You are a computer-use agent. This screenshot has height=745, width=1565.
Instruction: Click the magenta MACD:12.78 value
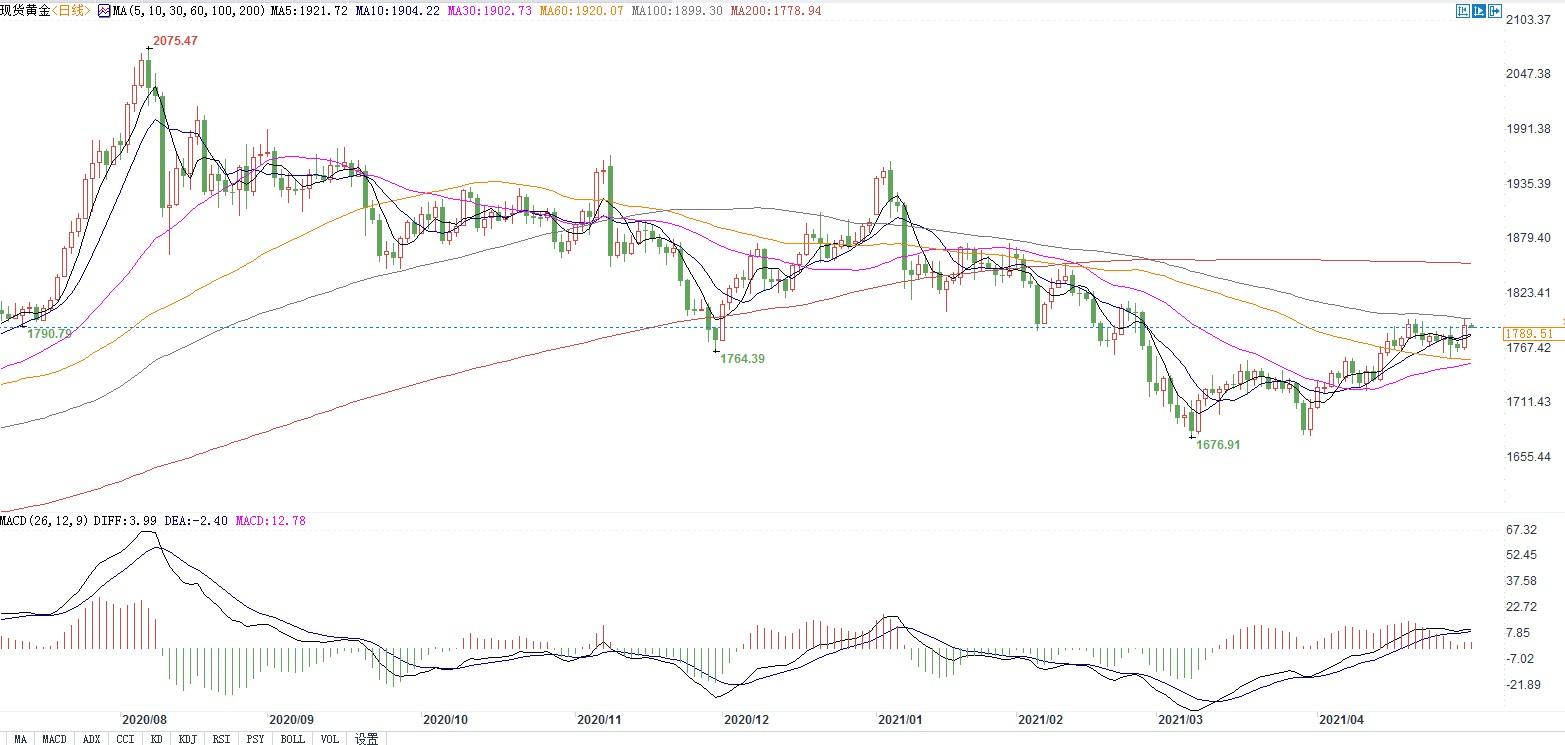click(270, 520)
